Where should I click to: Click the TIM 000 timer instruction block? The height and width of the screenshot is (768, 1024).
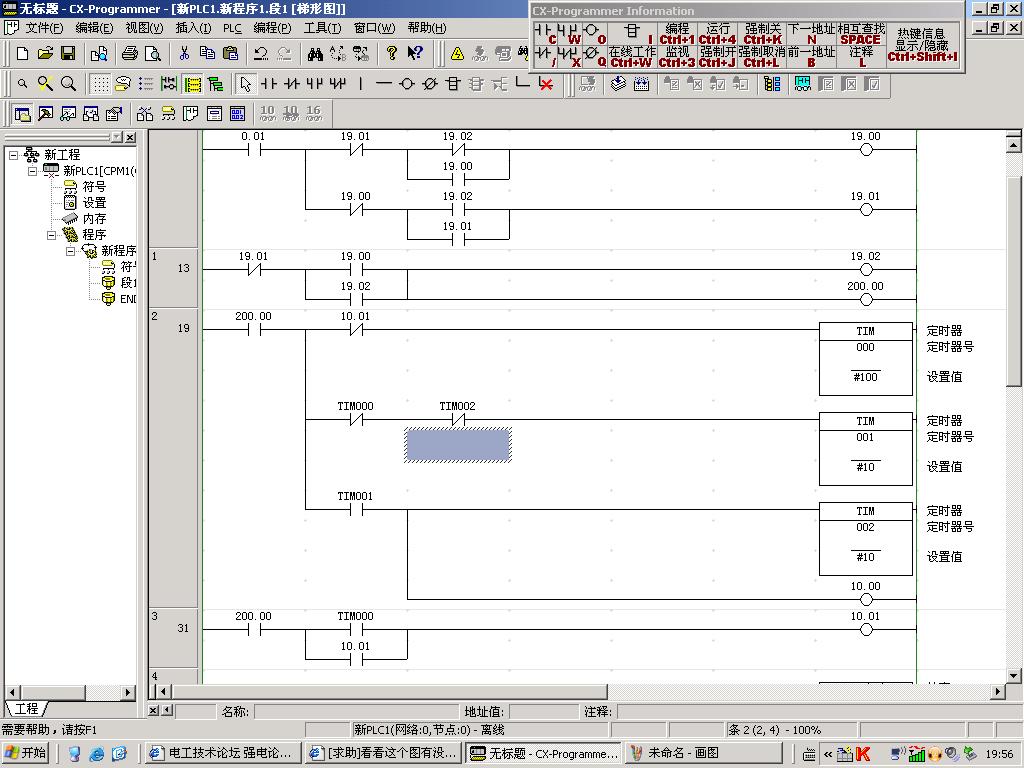coord(865,359)
